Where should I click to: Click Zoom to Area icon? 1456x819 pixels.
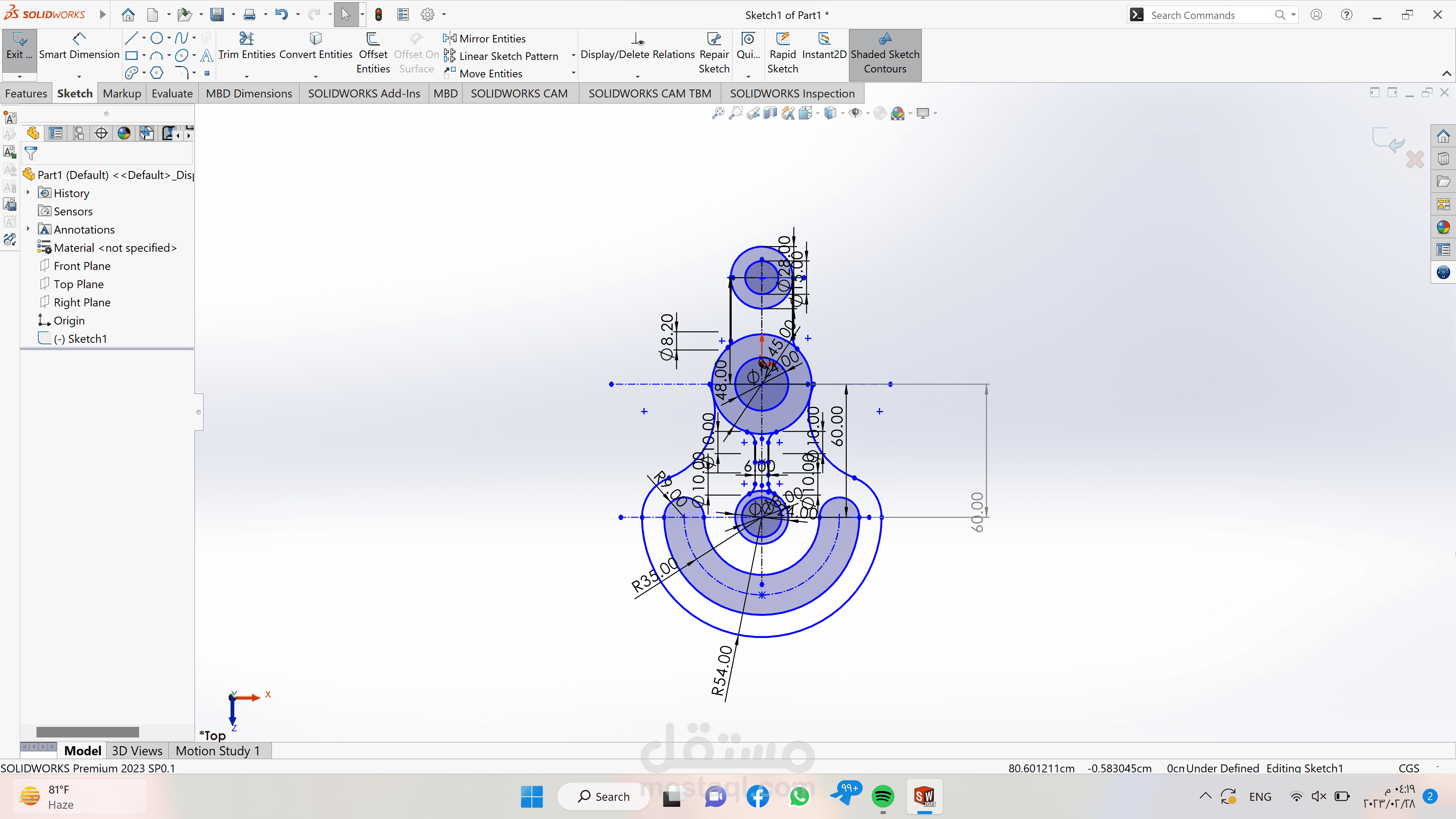[x=735, y=113]
